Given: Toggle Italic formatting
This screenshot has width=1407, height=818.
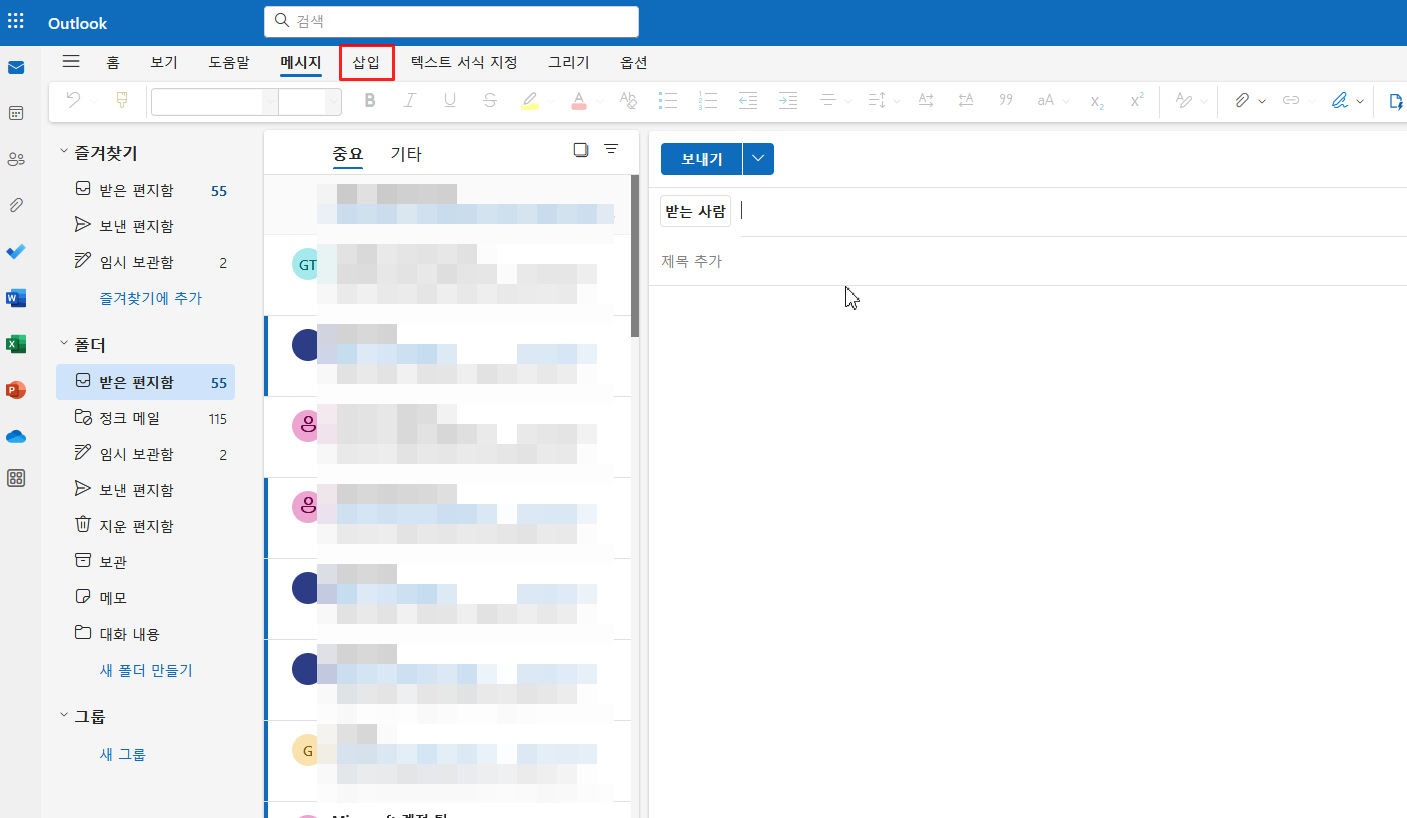Looking at the screenshot, I should pyautogui.click(x=409, y=101).
